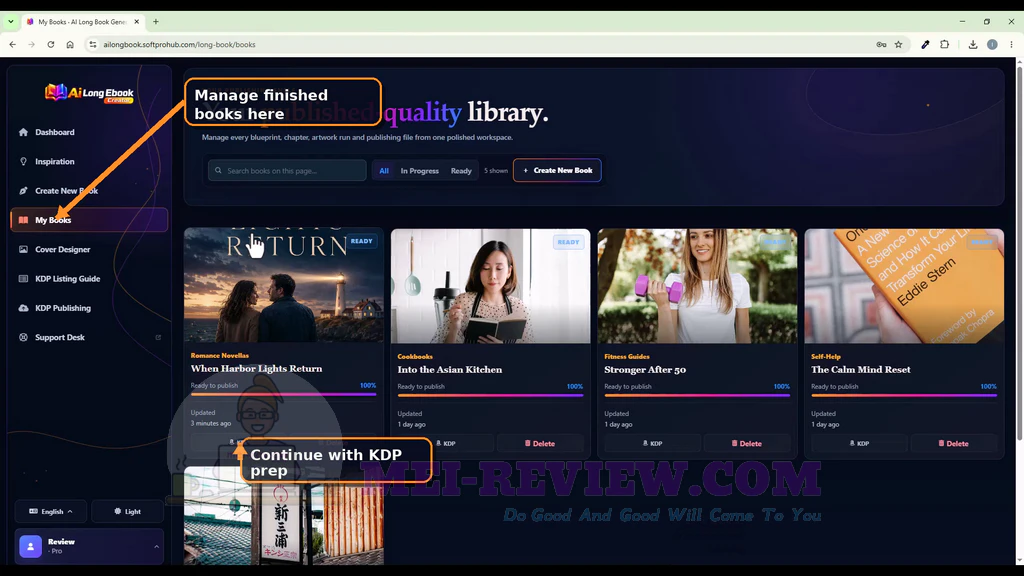Open Into the Asian Kitchen cover thumbnail
Screen dimensions: 1024x576
(x=490, y=285)
